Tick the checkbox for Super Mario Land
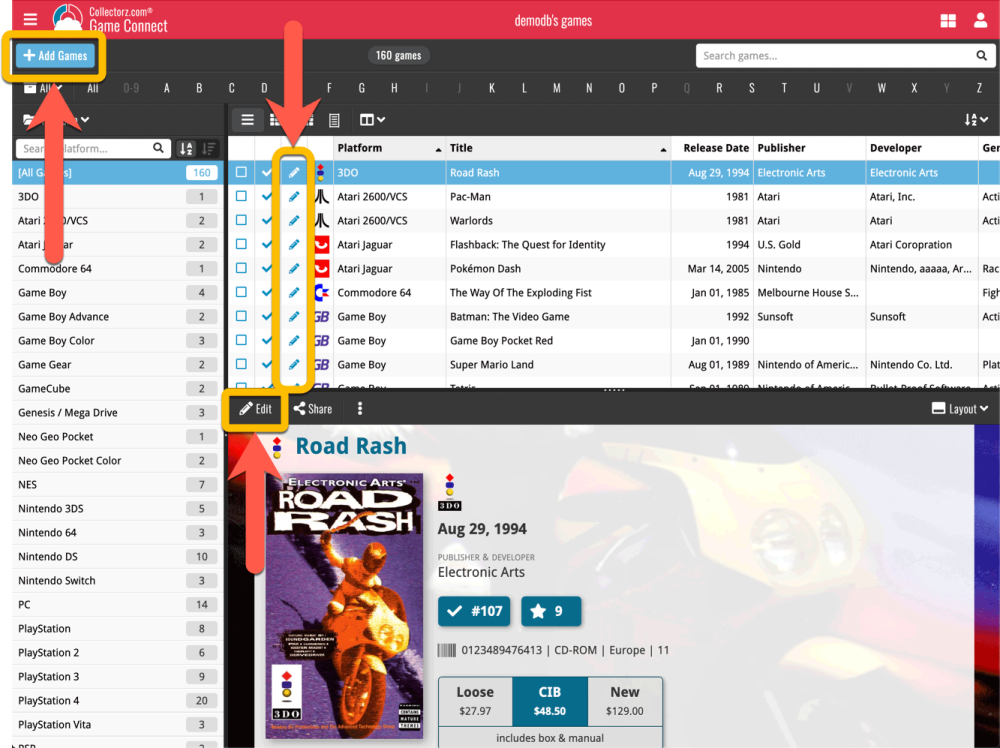This screenshot has width=1000, height=748. 241,364
